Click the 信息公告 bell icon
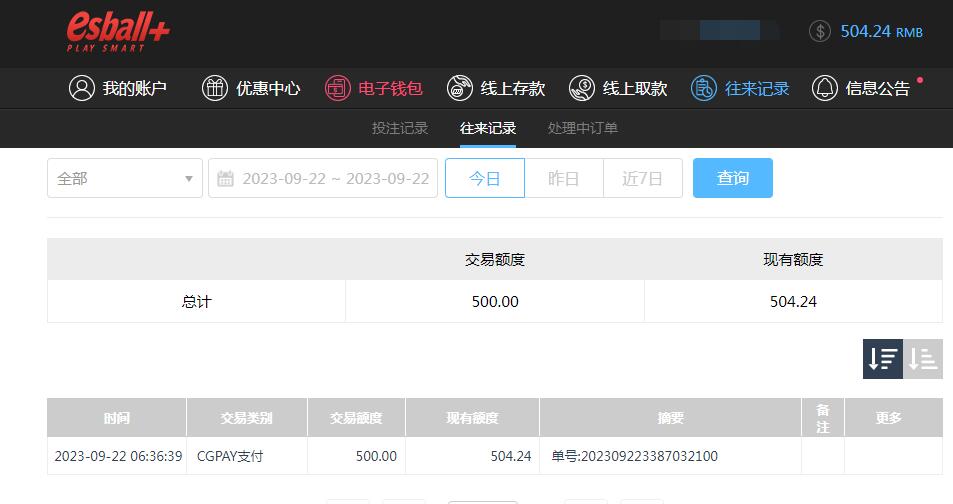 click(825, 88)
